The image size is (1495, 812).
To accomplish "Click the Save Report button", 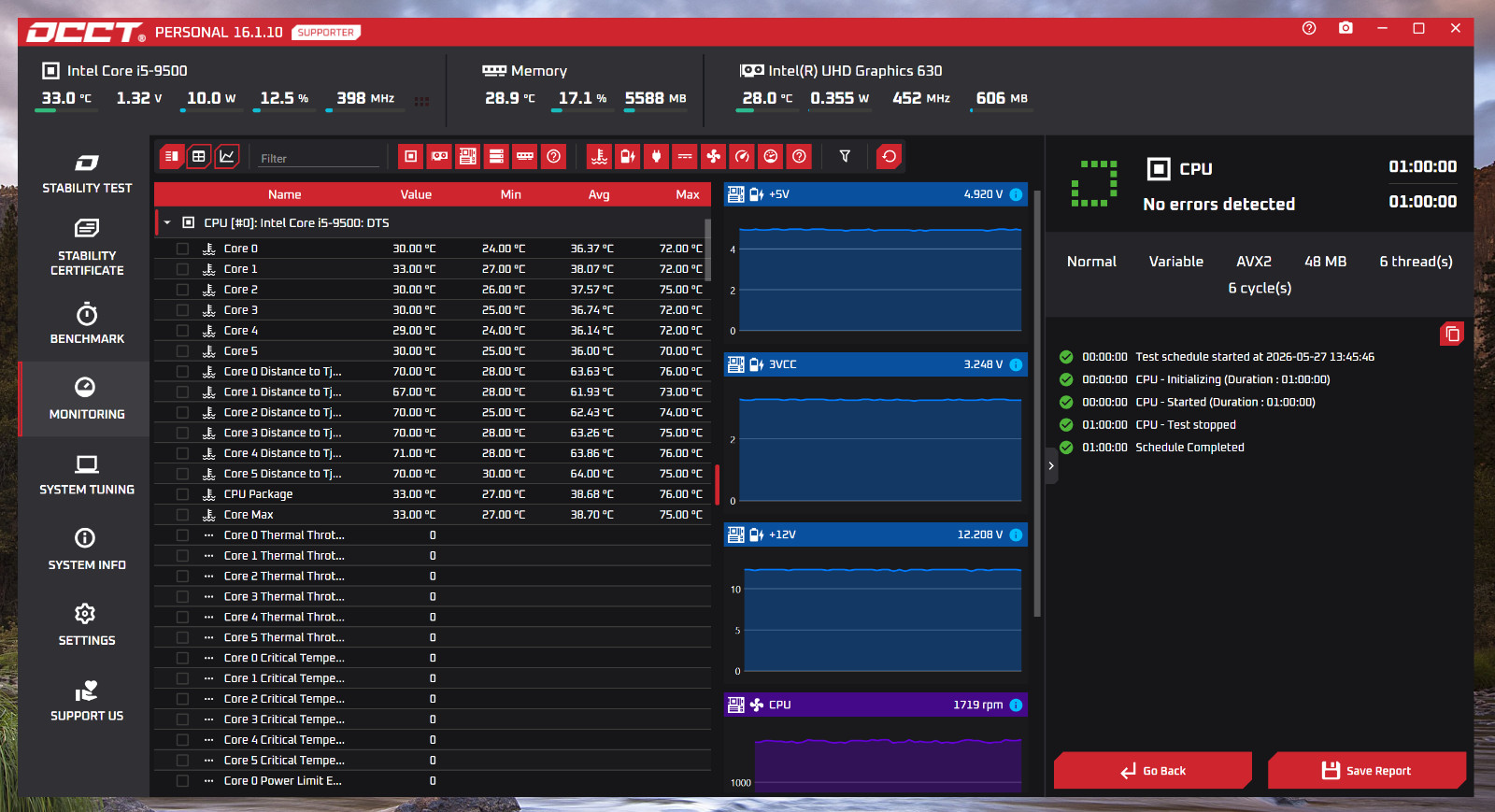I will click(x=1367, y=771).
